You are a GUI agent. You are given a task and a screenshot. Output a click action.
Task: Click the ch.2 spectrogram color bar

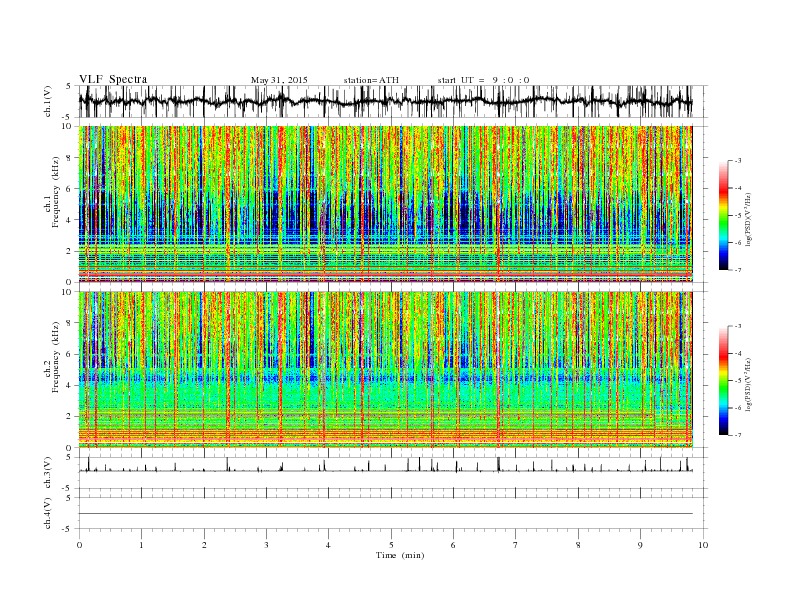coord(724,380)
